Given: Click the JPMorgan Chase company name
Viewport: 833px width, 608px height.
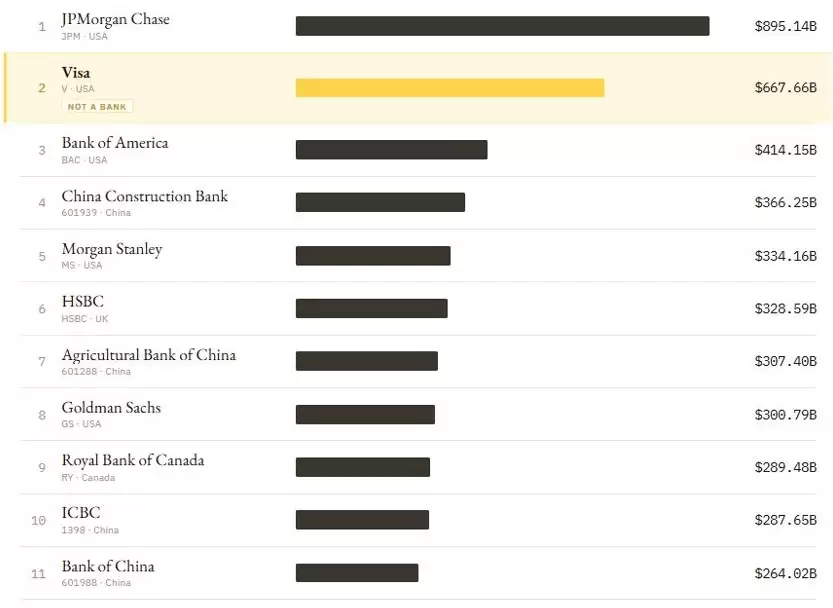Looking at the screenshot, I should point(115,19).
